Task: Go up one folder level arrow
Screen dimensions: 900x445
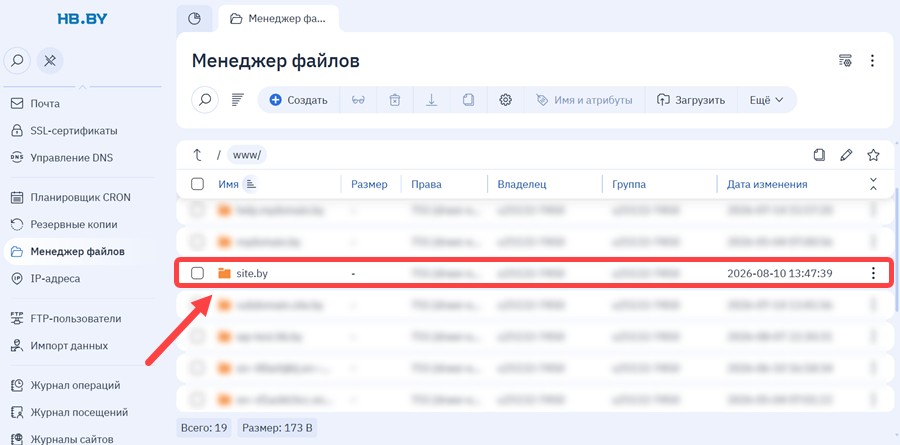Action: (197, 155)
